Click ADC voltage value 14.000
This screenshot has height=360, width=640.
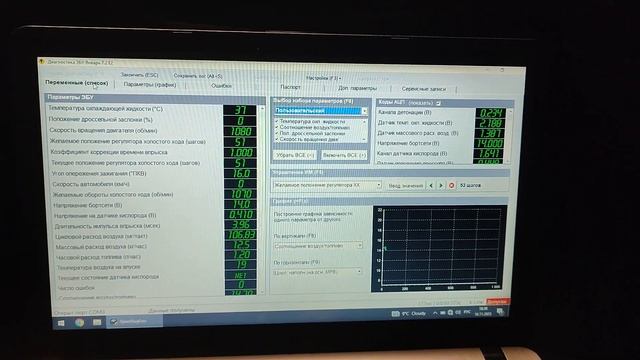(x=489, y=143)
